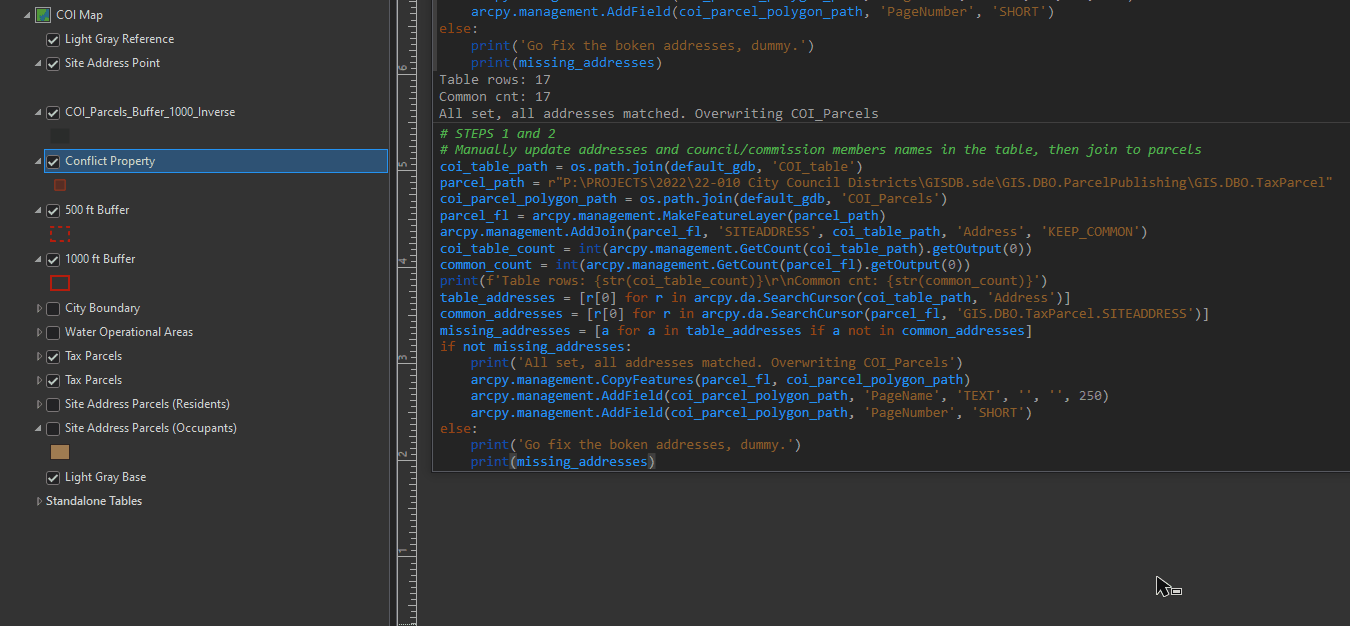
Task: Turn on Water Operational Areas layer
Action: point(53,333)
